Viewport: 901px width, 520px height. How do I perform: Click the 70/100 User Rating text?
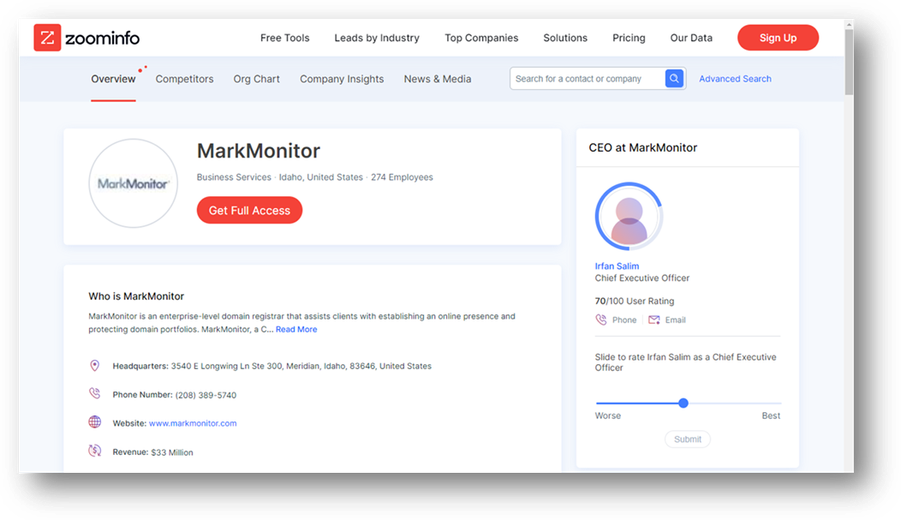click(634, 301)
